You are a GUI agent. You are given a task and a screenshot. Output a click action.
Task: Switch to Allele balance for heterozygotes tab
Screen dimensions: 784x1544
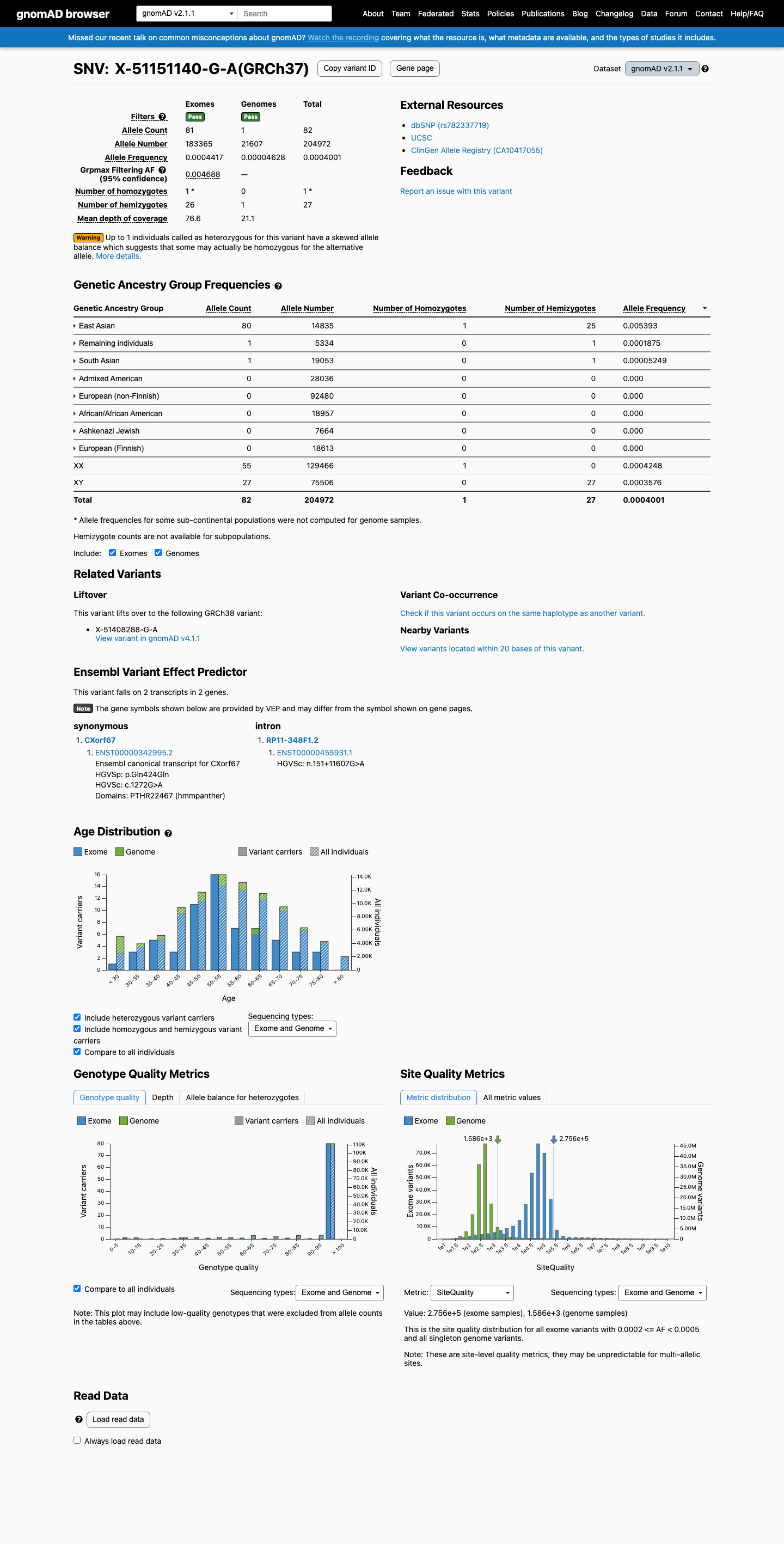pyautogui.click(x=242, y=1097)
